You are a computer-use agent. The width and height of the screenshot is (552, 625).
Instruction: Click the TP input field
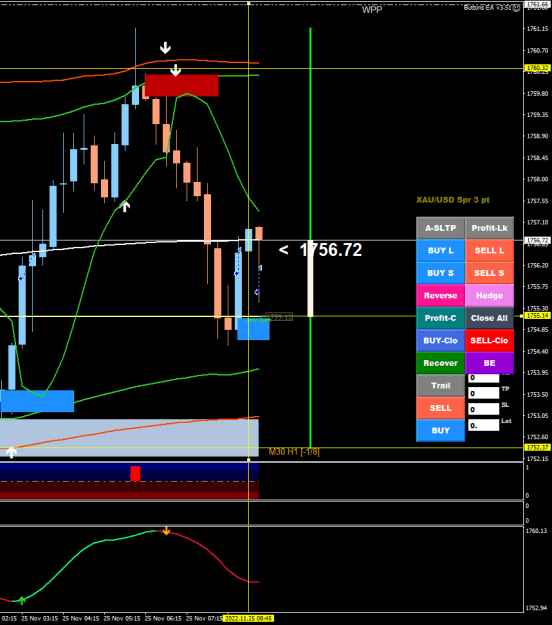pyautogui.click(x=483, y=393)
